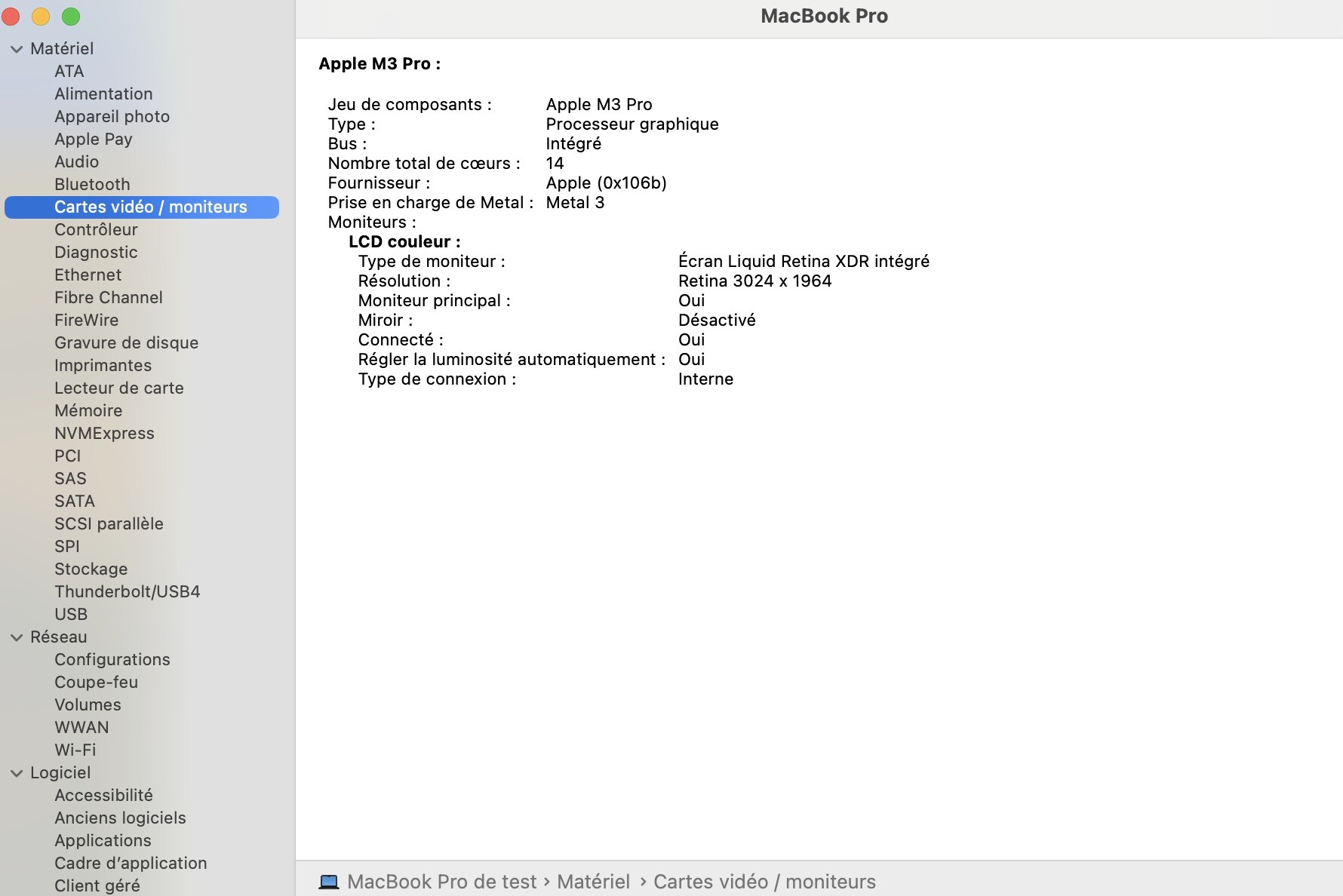
Task: Show Imprimantes details
Action: pyautogui.click(x=103, y=365)
